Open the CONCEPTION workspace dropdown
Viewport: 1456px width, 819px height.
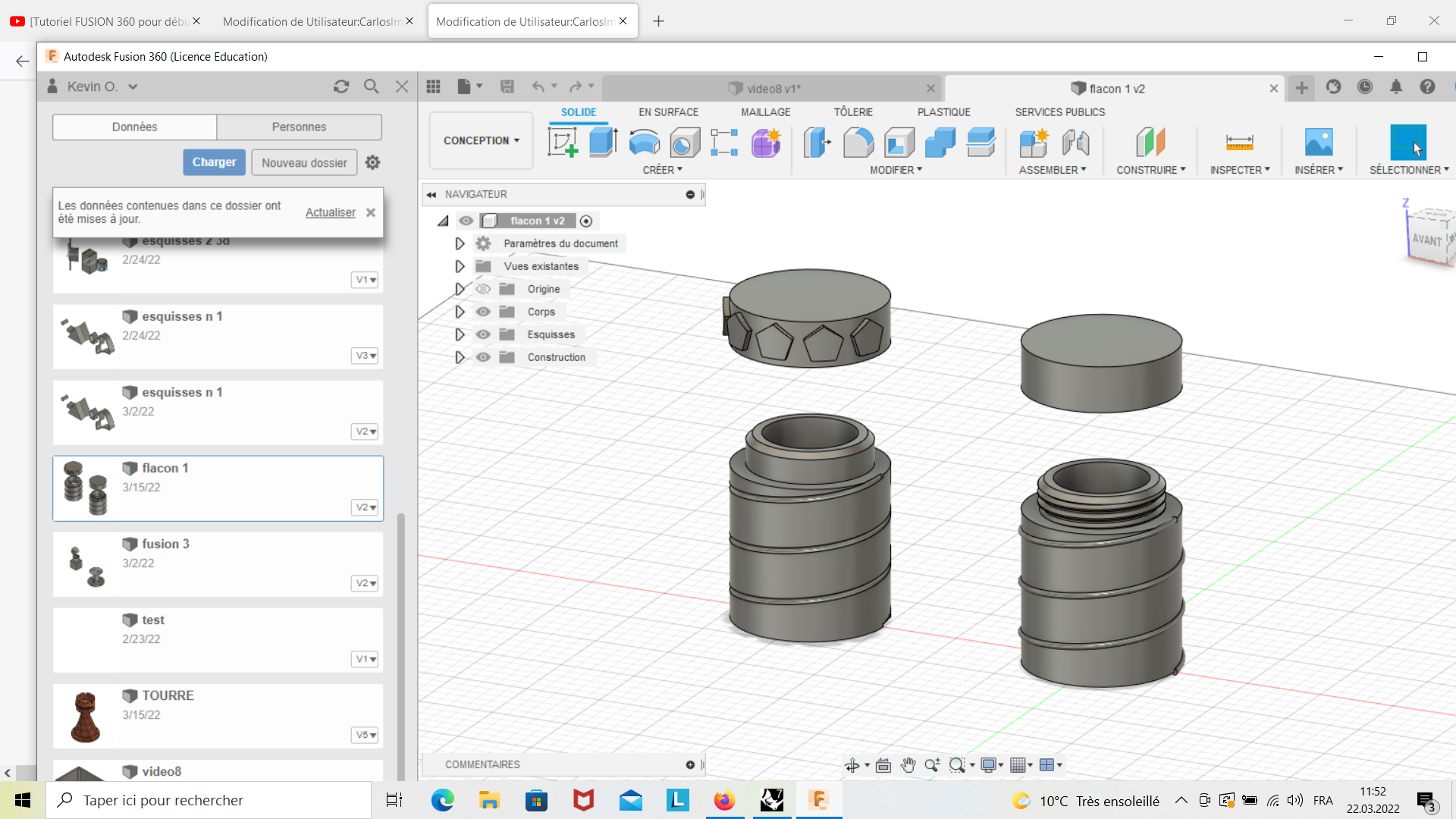pos(481,140)
